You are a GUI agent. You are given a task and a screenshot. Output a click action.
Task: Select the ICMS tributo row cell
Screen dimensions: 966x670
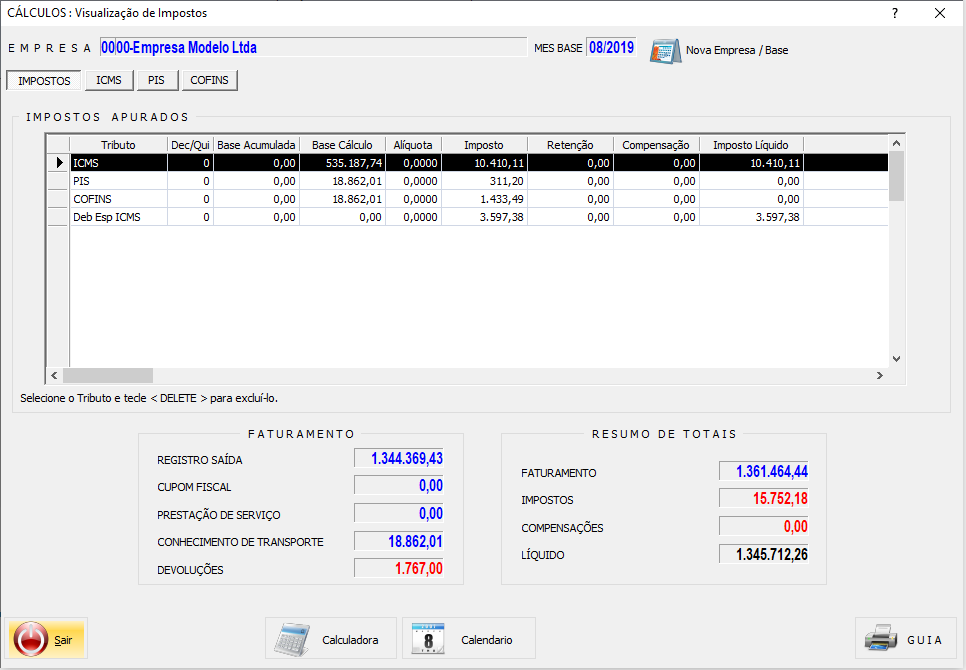point(118,163)
